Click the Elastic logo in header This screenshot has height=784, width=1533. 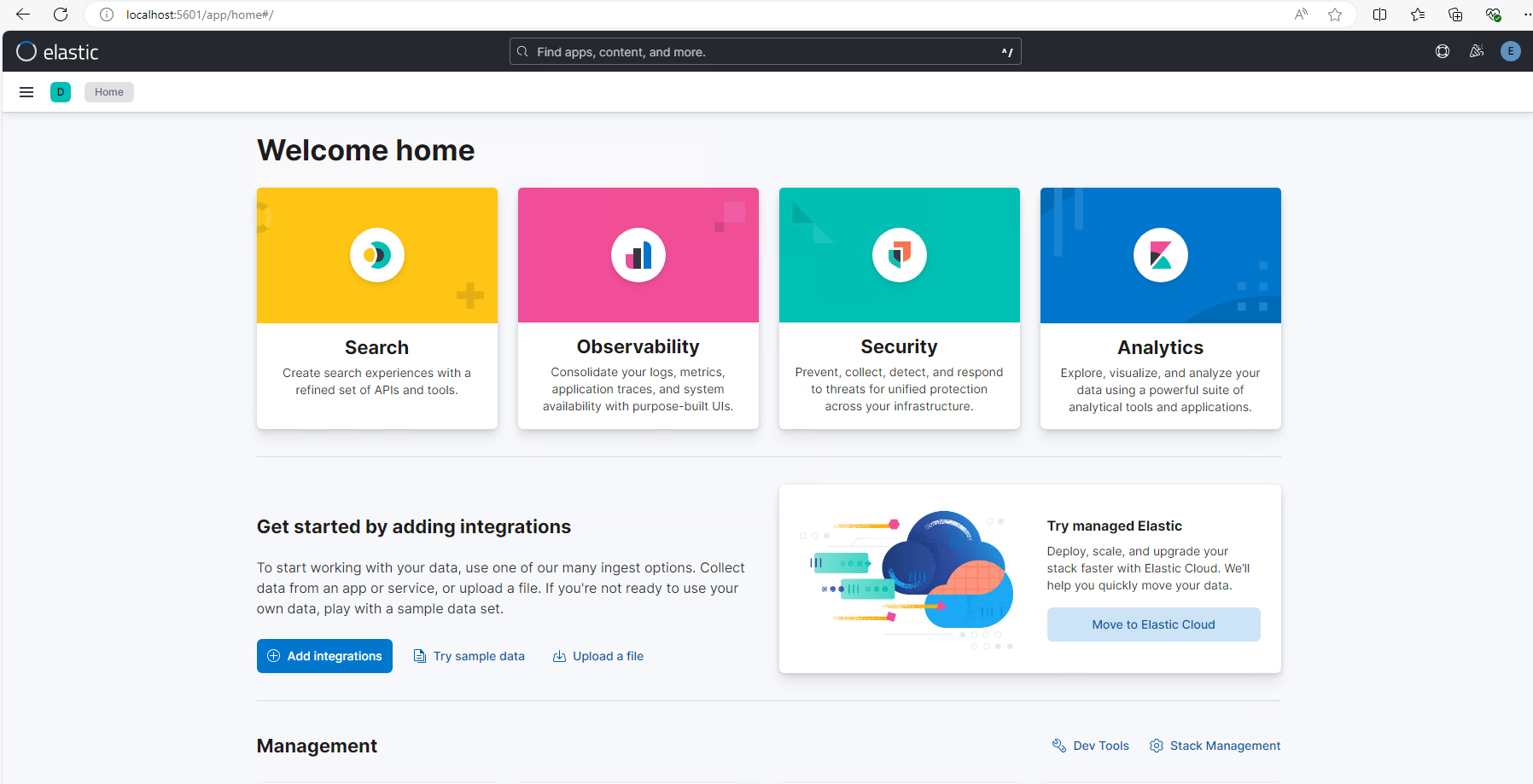[57, 52]
